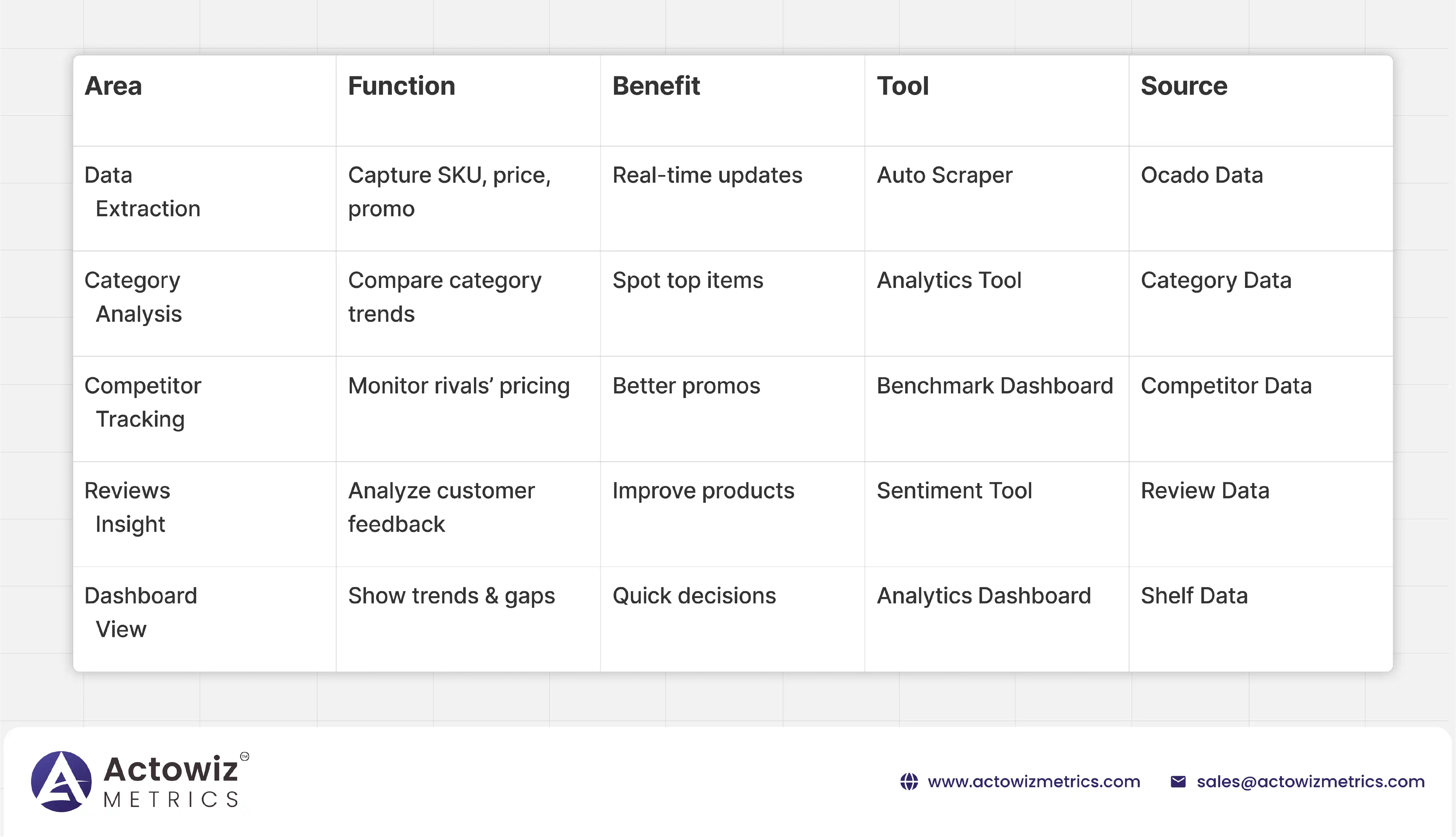Click the envelope icon beside the email
Image resolution: width=1456 pixels, height=837 pixels.
tap(1178, 782)
